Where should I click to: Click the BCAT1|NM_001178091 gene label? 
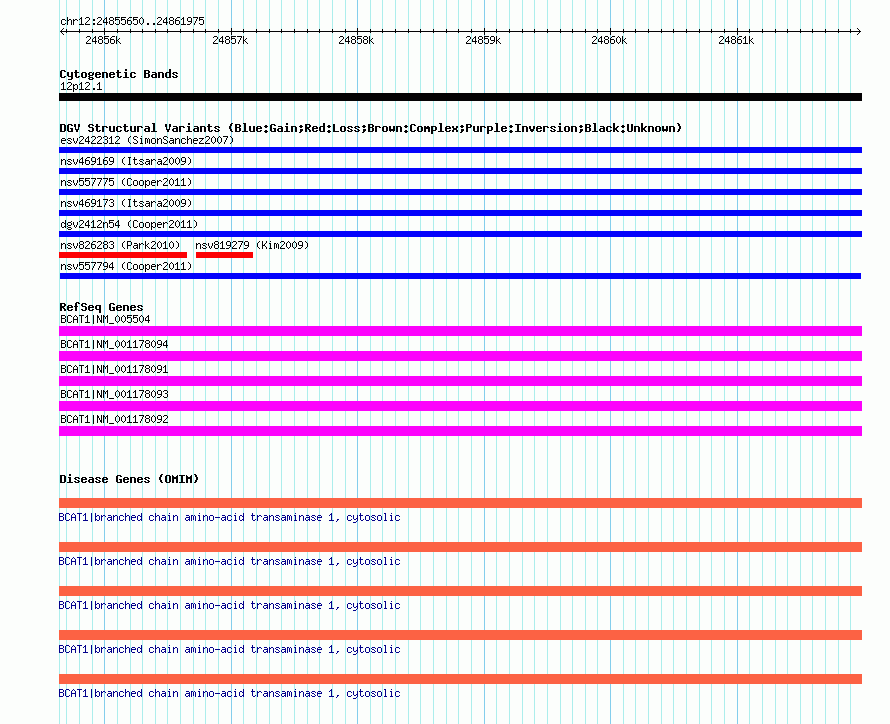coord(114,369)
